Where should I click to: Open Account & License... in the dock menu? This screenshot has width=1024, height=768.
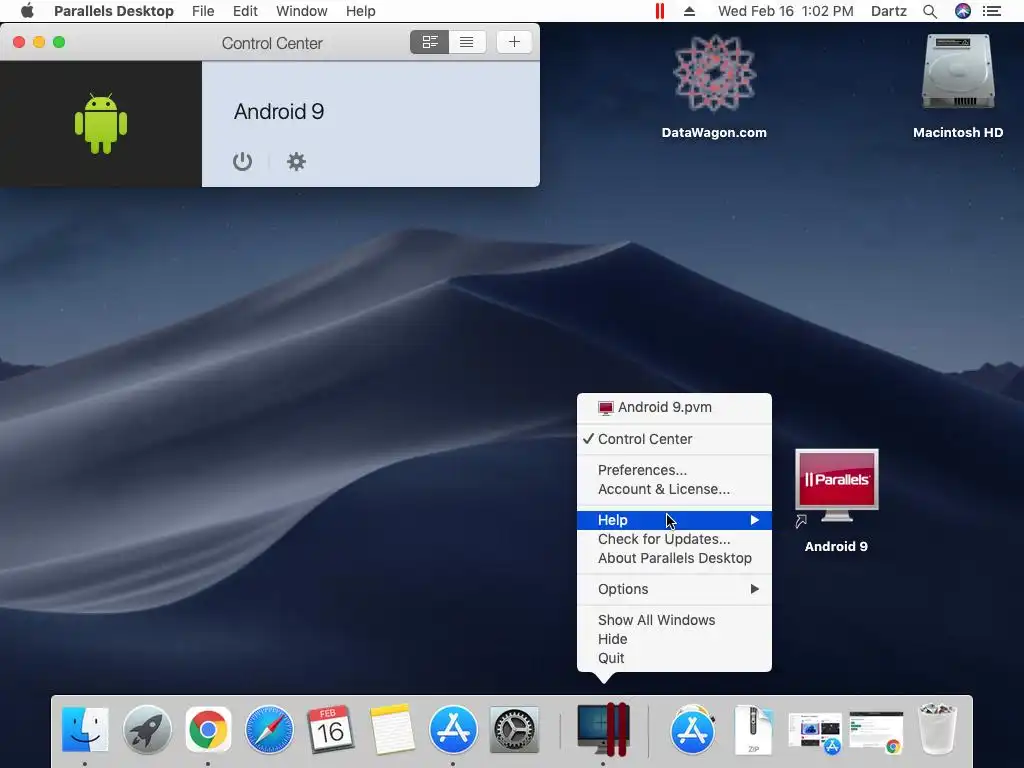coord(674,489)
